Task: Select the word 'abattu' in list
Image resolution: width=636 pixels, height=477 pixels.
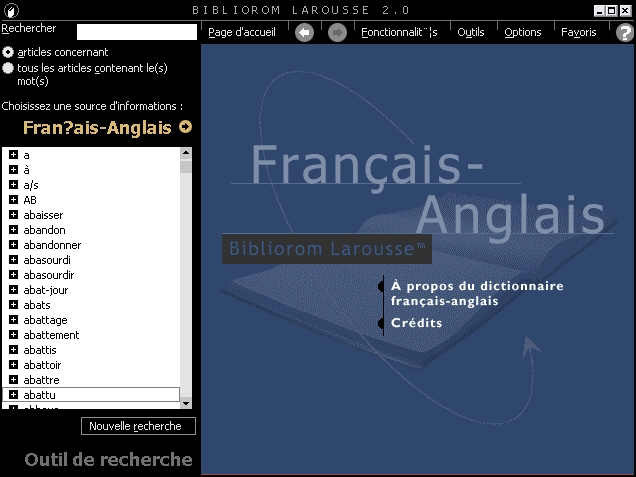Action: pos(39,395)
